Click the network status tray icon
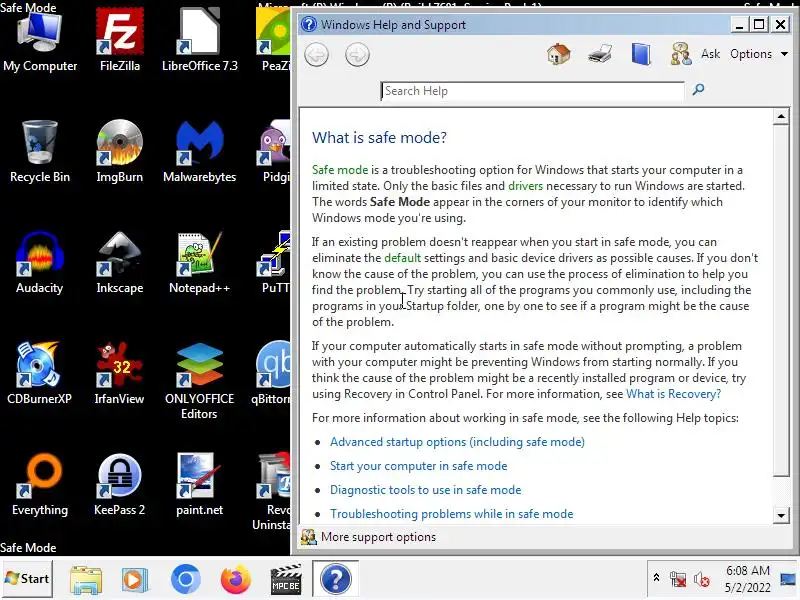This screenshot has width=800, height=600. (x=678, y=579)
